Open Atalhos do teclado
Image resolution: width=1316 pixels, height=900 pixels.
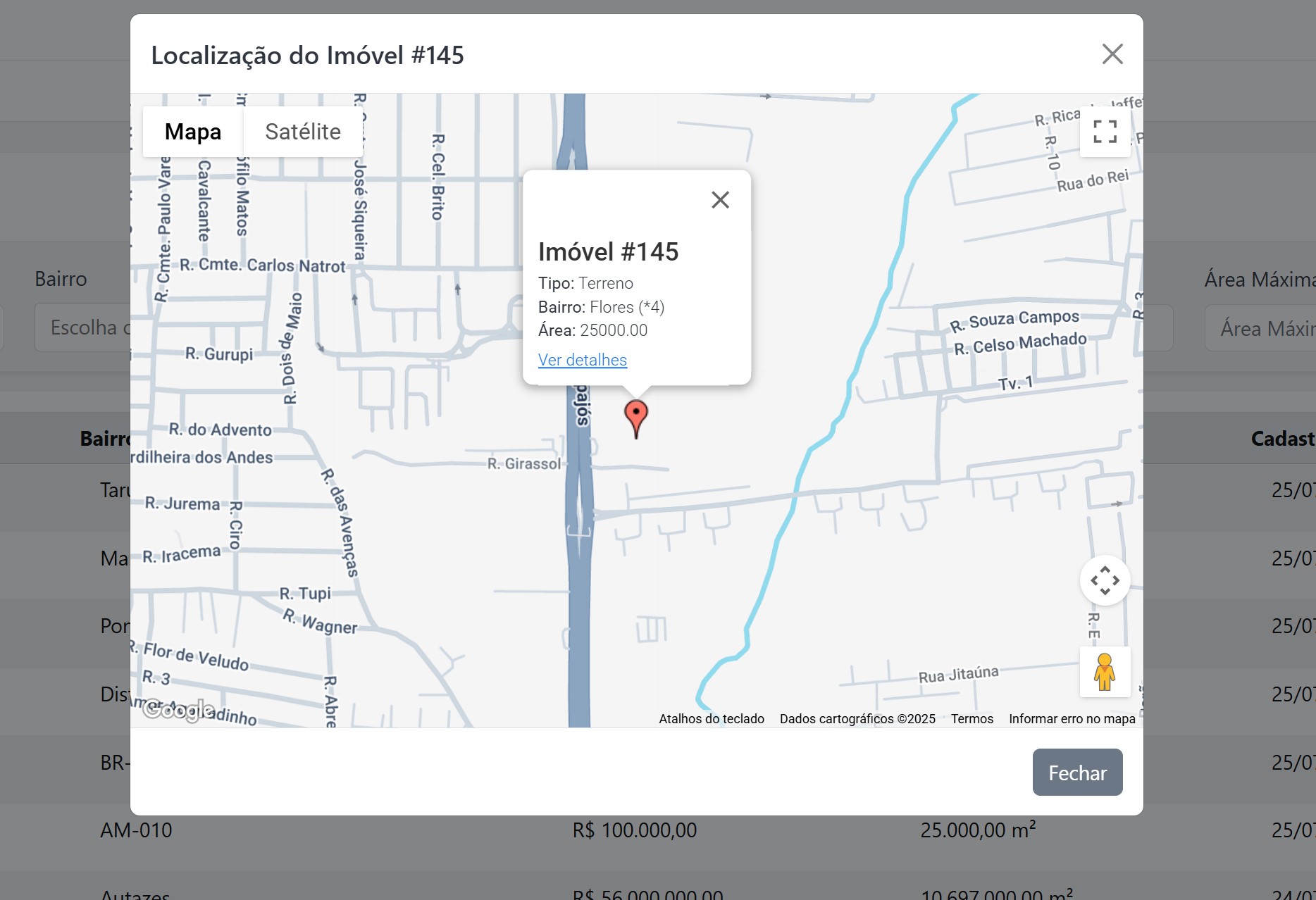712,719
